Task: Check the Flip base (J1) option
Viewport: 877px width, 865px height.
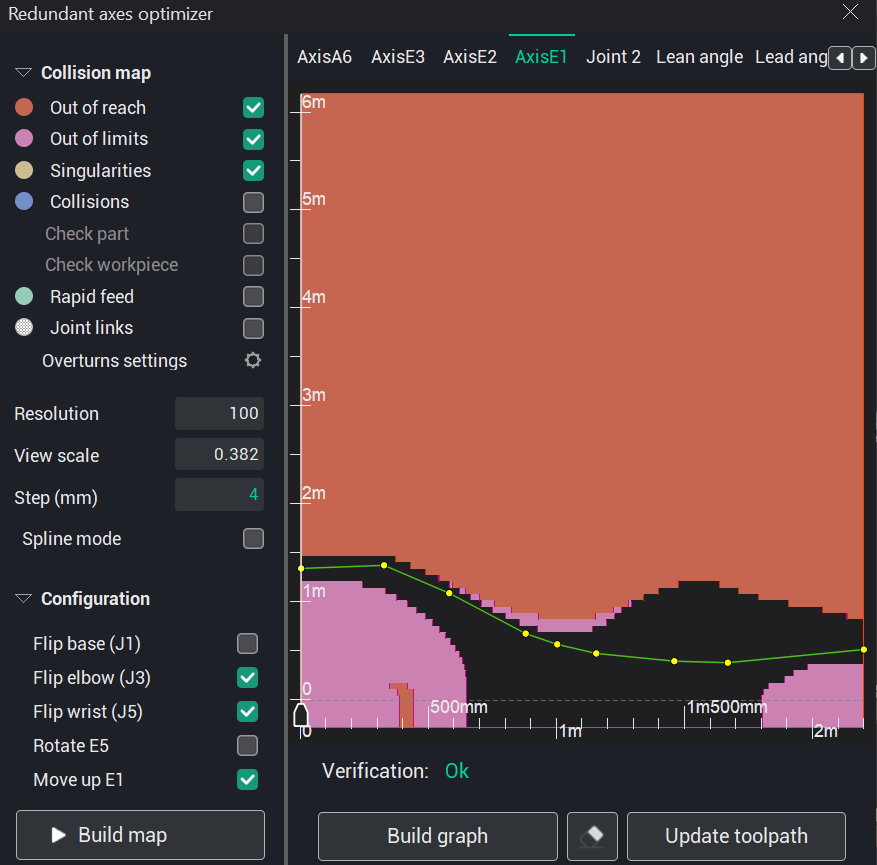Action: click(x=247, y=644)
